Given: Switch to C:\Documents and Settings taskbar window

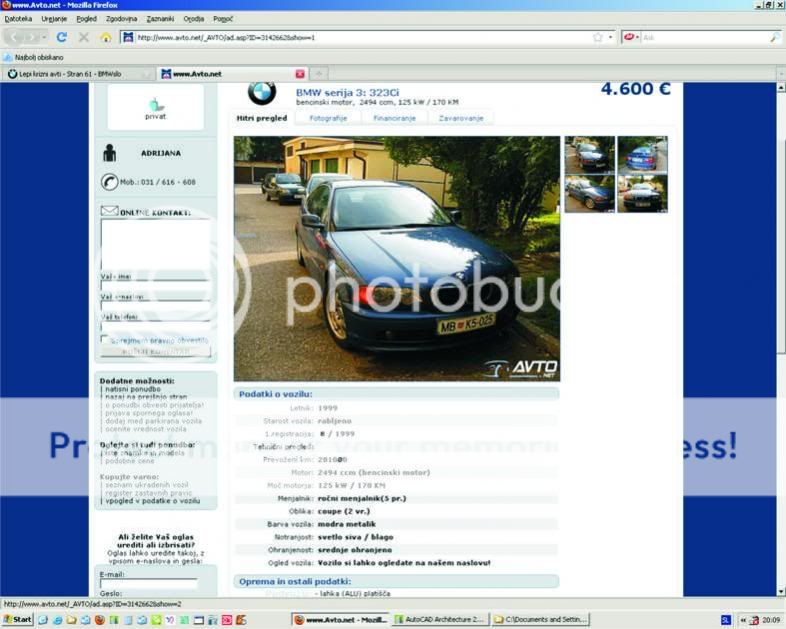Looking at the screenshot, I should click(540, 620).
